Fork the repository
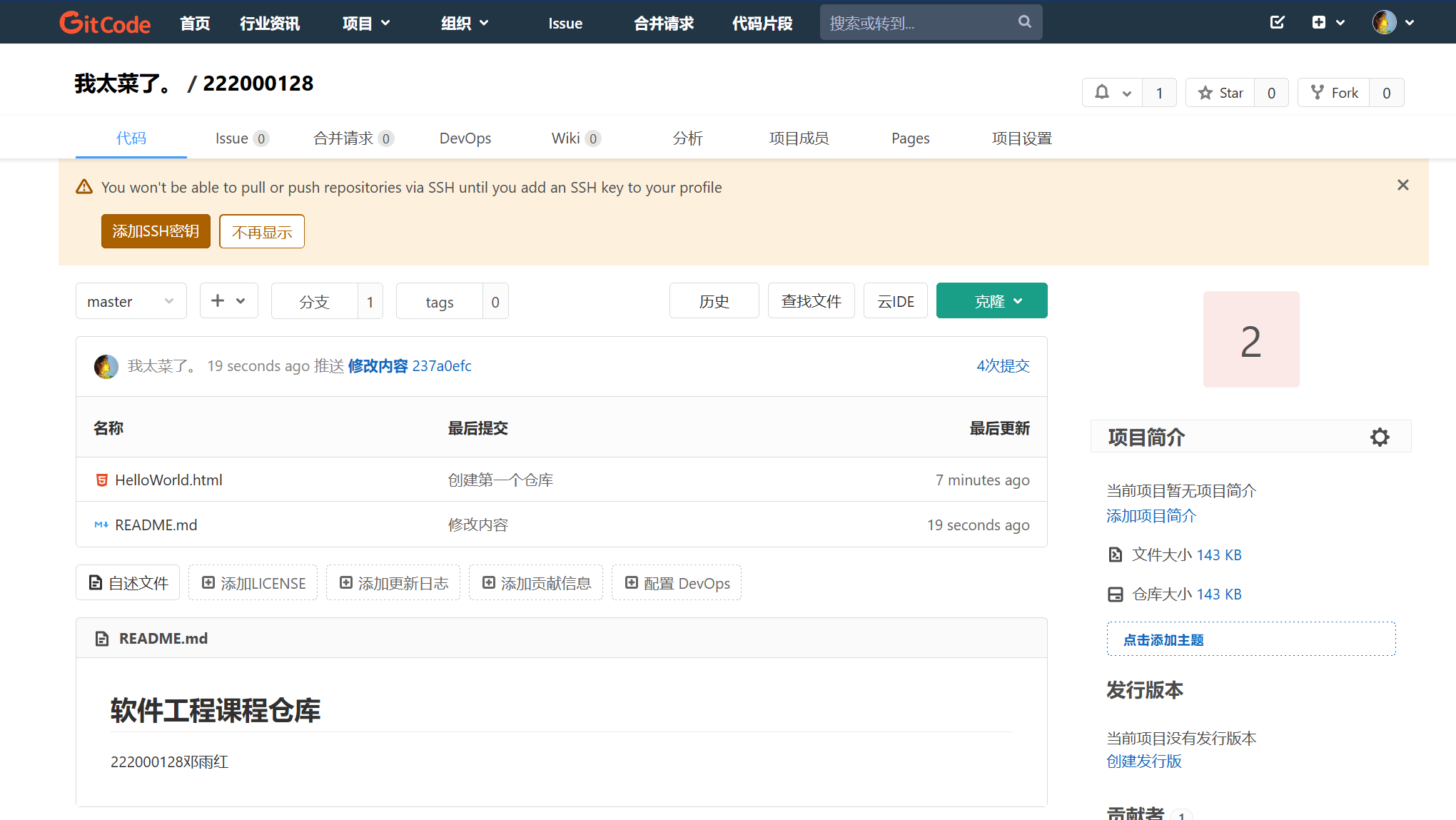 pyautogui.click(x=1334, y=93)
